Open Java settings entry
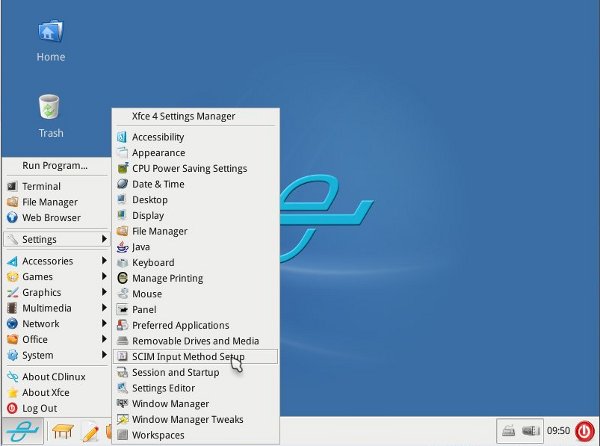This screenshot has height=446, width=600. (196, 247)
